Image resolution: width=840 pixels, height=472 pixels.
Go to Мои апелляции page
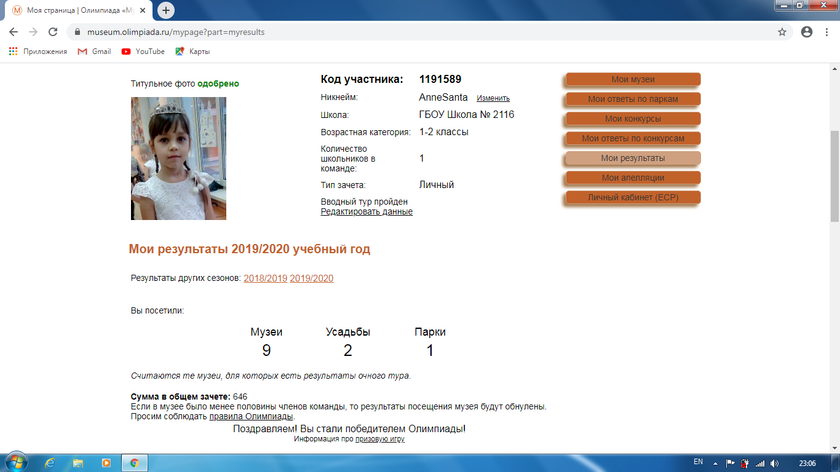632,178
